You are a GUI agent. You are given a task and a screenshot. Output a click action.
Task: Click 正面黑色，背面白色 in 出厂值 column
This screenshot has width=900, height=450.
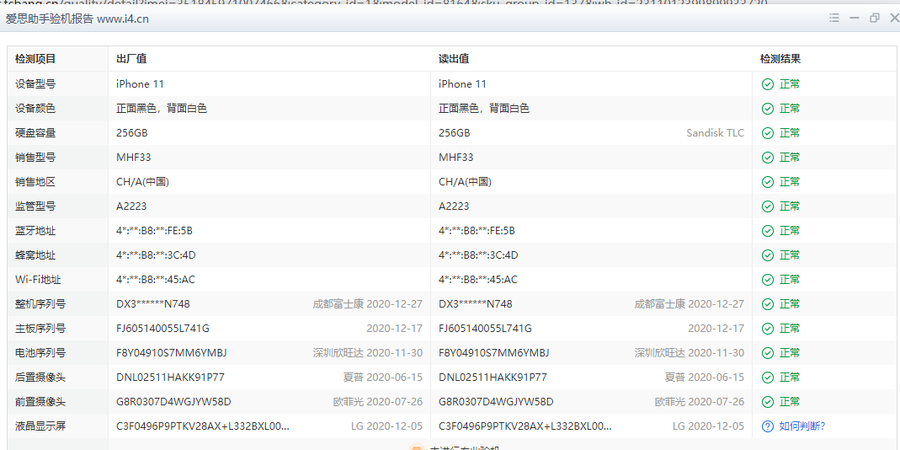(x=161, y=108)
